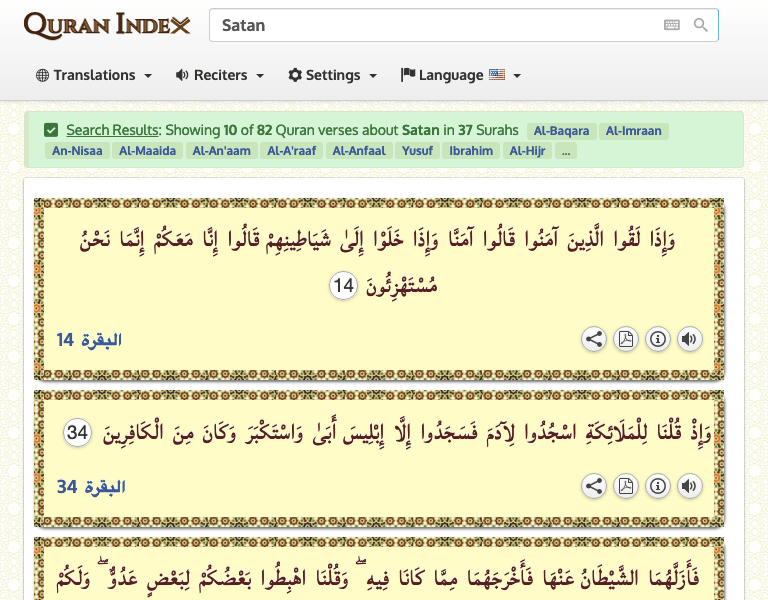Share verse 34 of Al-Baqara
The image size is (768, 600).
pyautogui.click(x=594, y=486)
